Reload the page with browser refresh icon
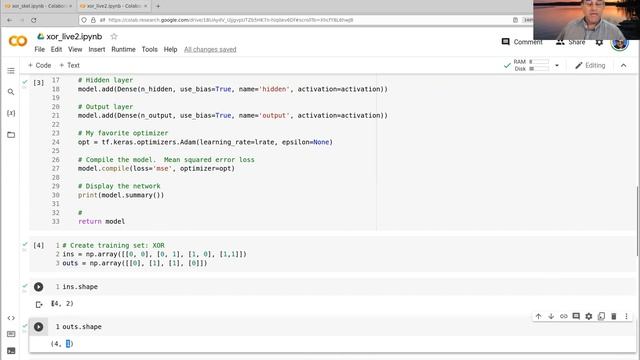Screen dimensions: 640x360 click(34, 20)
